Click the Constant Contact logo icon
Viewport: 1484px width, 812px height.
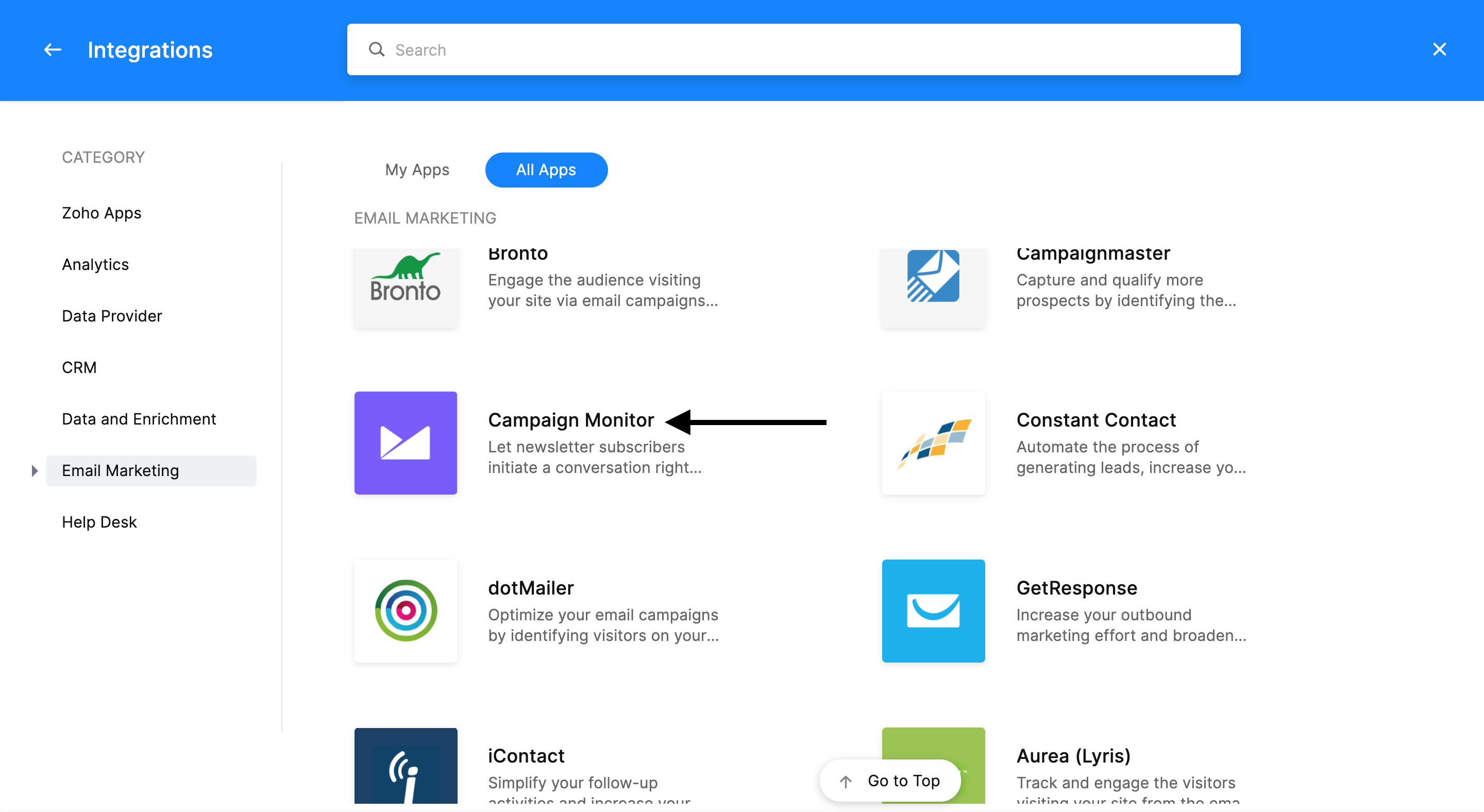point(933,443)
